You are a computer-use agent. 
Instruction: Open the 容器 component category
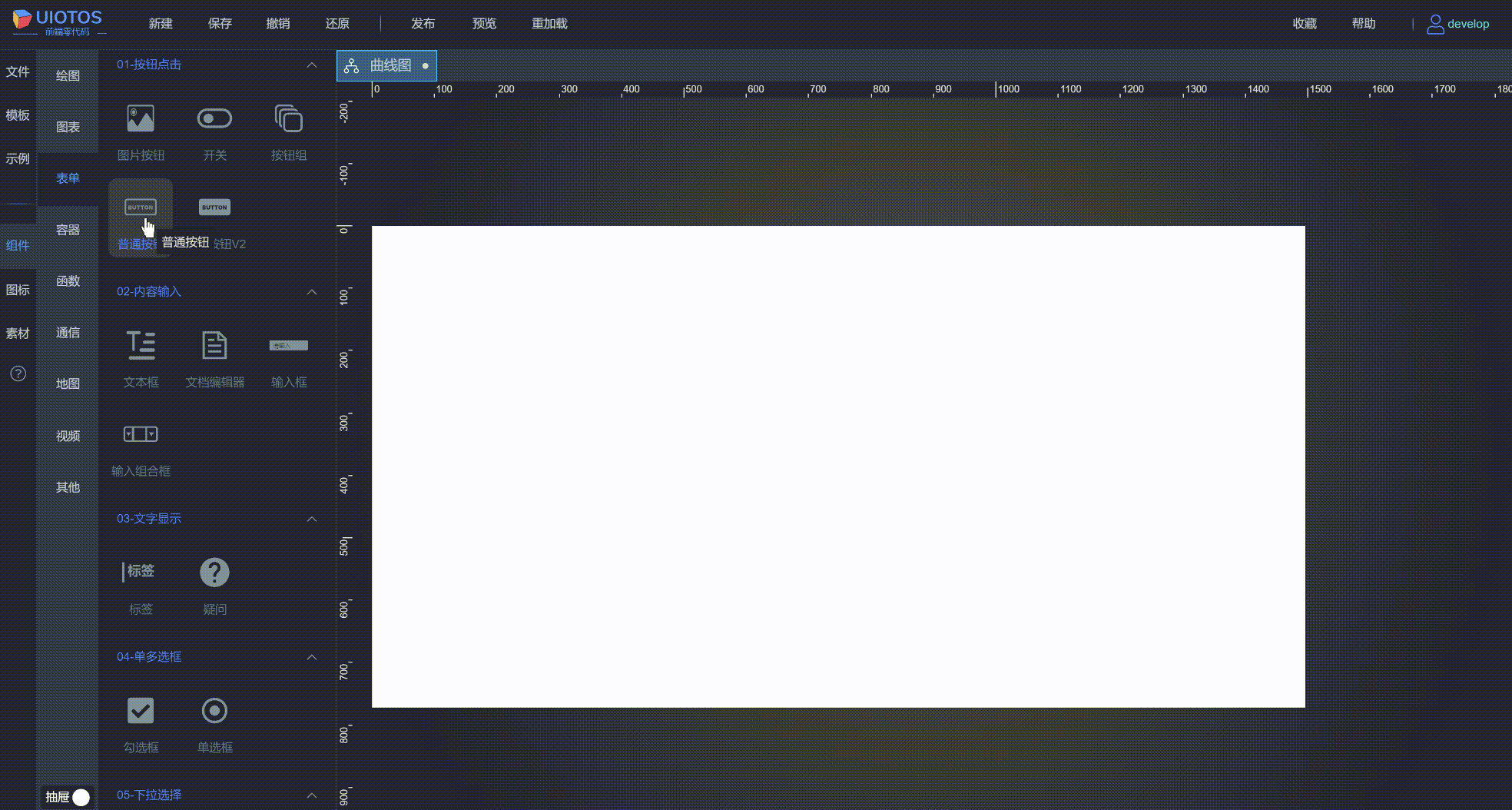pyautogui.click(x=68, y=229)
